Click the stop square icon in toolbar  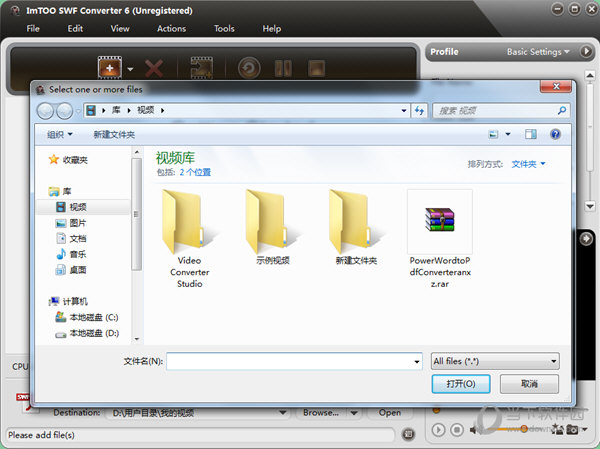(x=315, y=68)
